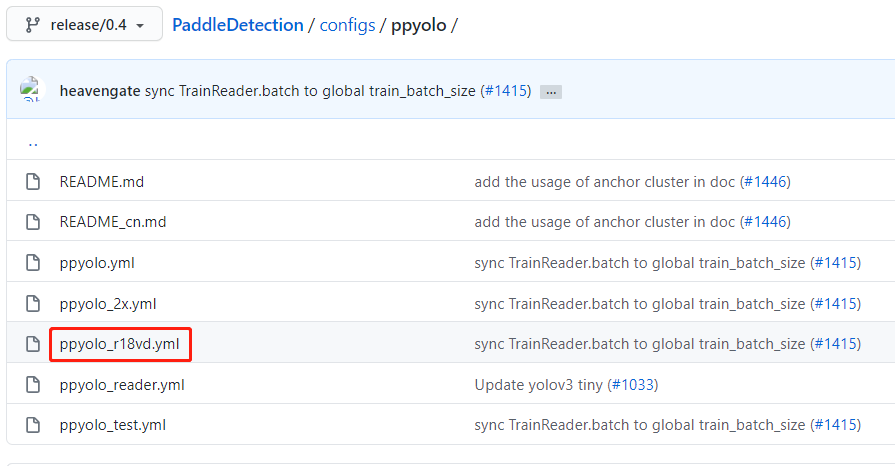Click file icon next to ppyolo_test.yml

33,425
